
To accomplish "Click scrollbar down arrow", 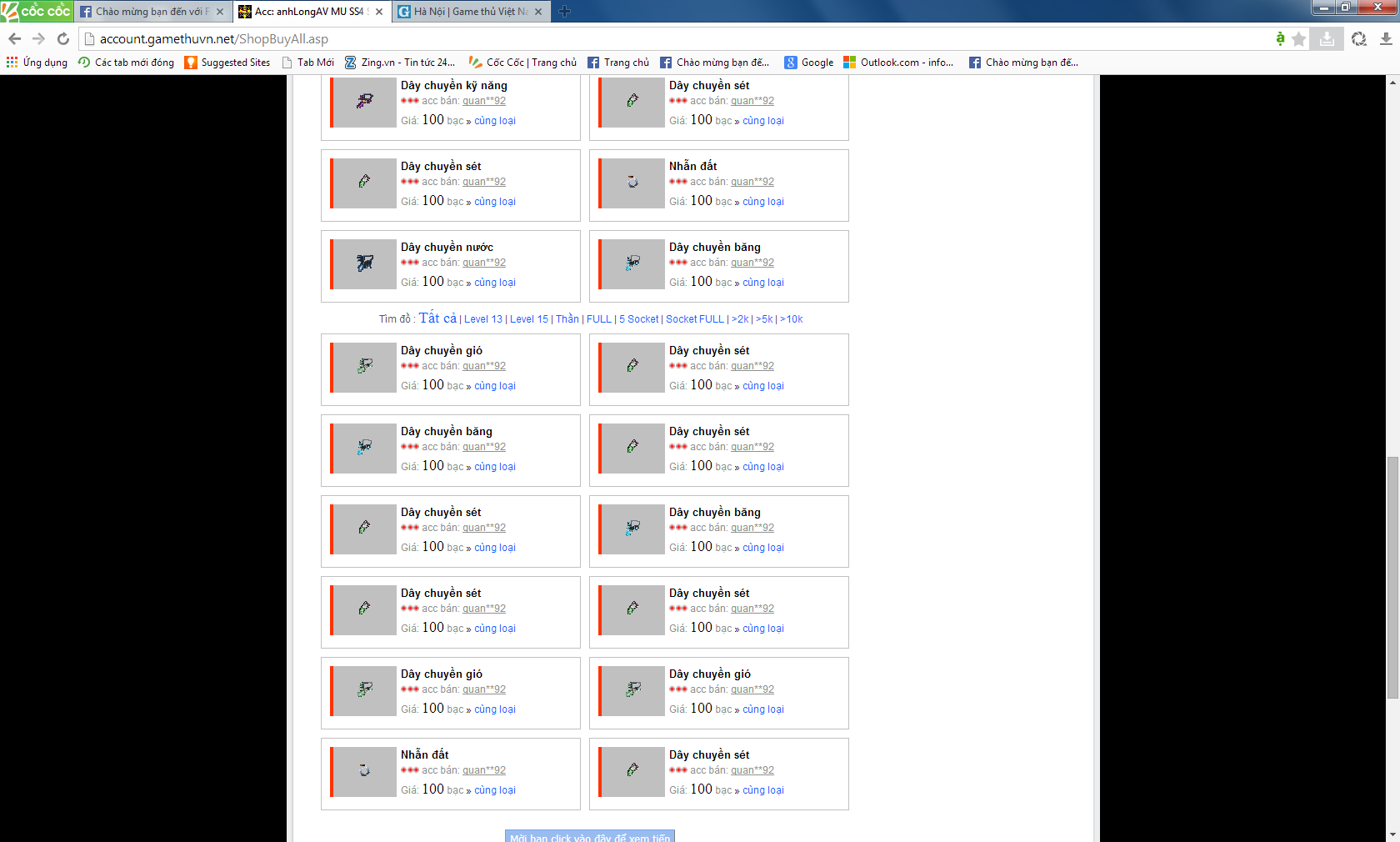I will tap(1392, 834).
